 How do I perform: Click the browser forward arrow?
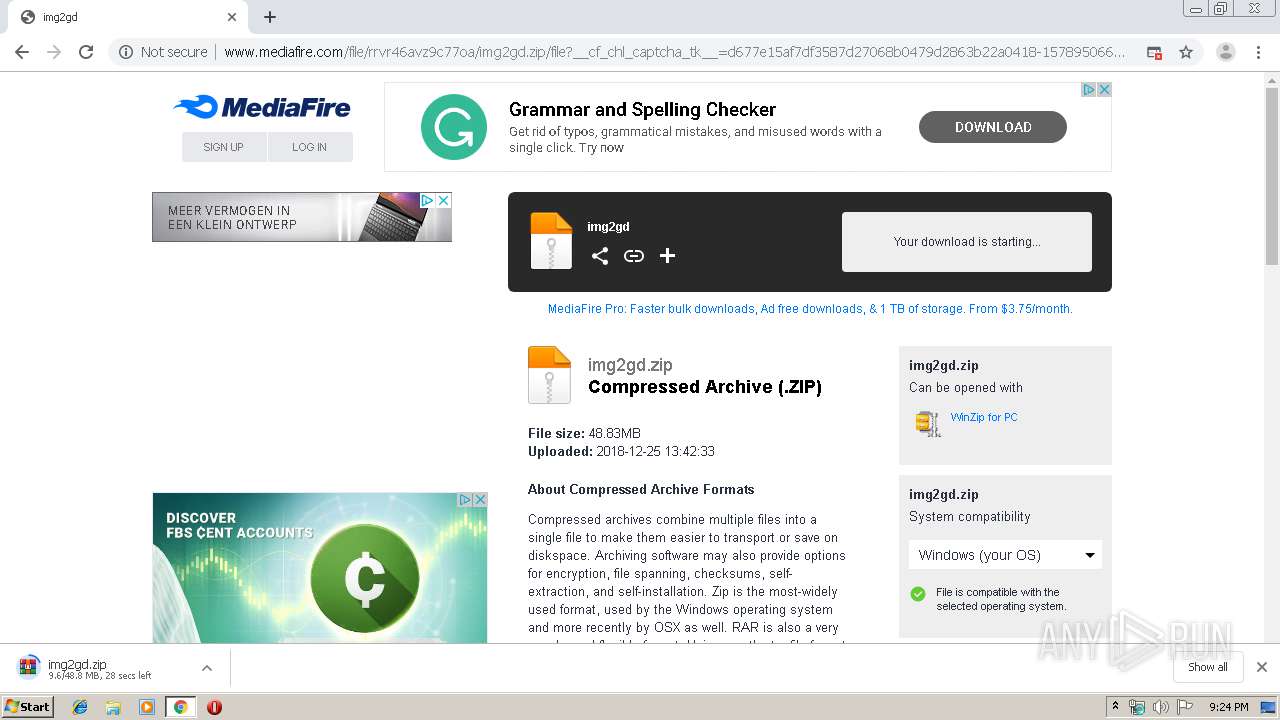54,52
